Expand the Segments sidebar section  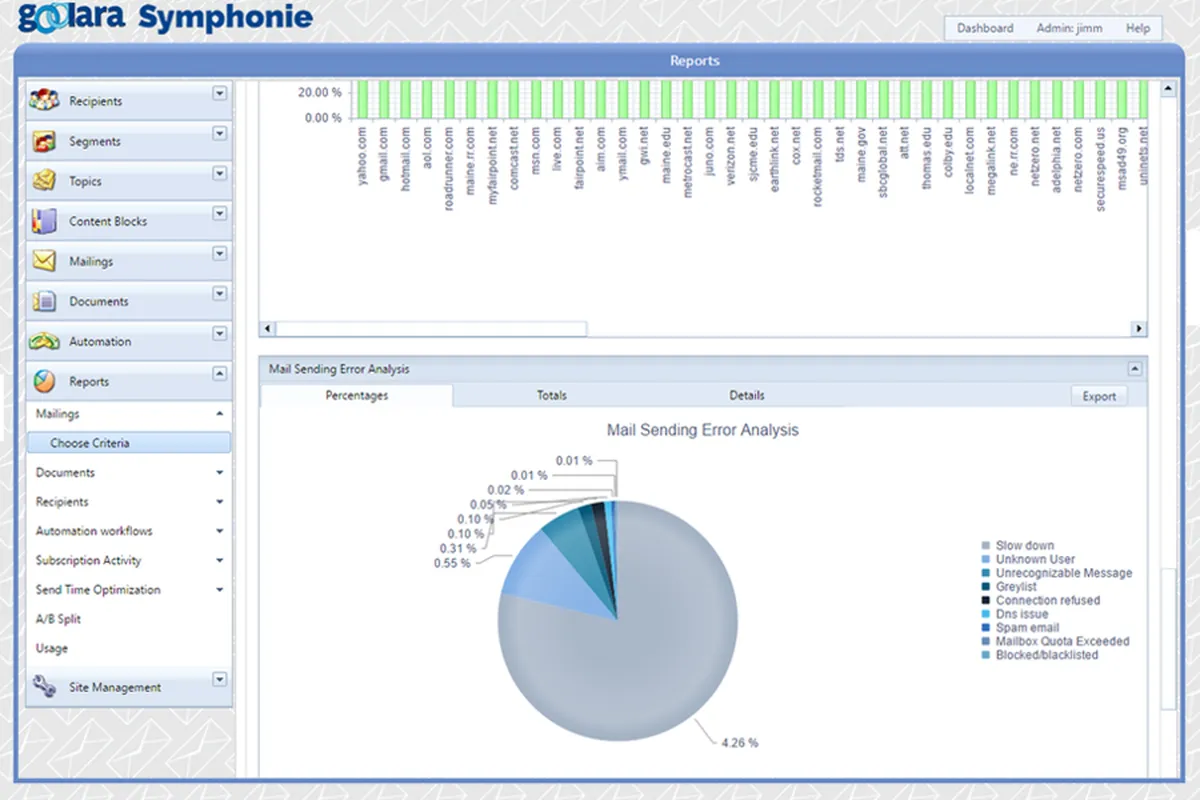220,134
